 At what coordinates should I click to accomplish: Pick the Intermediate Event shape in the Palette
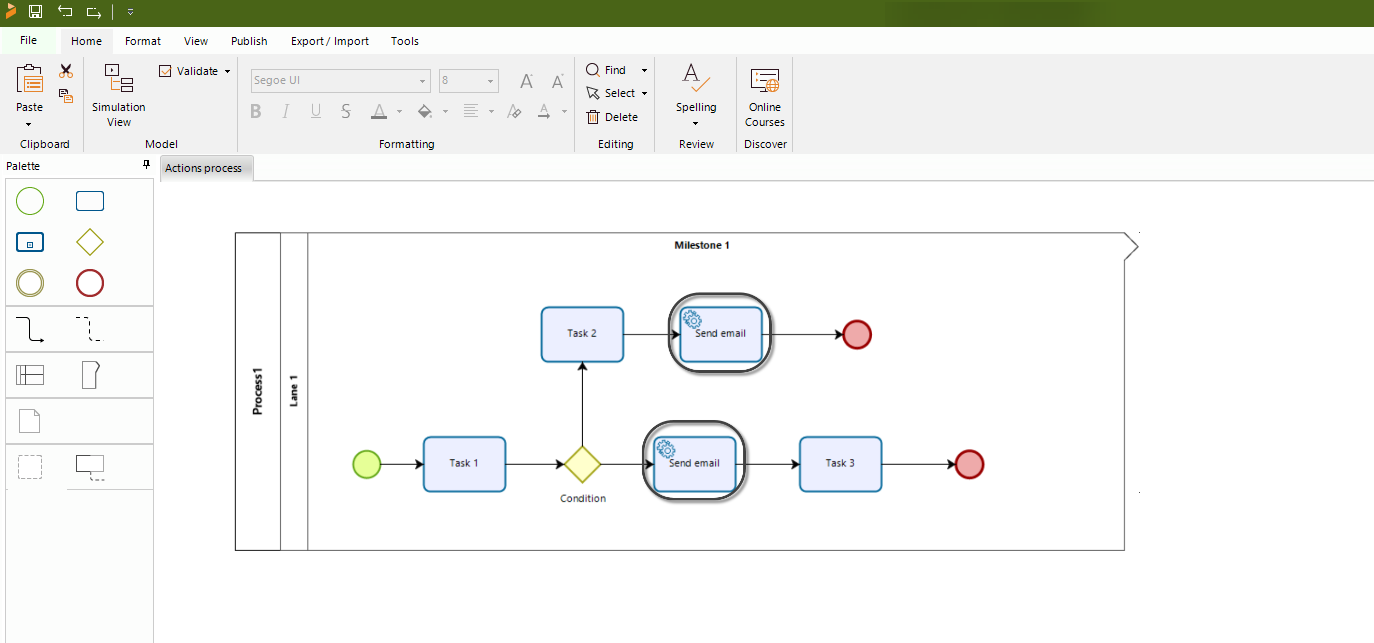pos(30,283)
